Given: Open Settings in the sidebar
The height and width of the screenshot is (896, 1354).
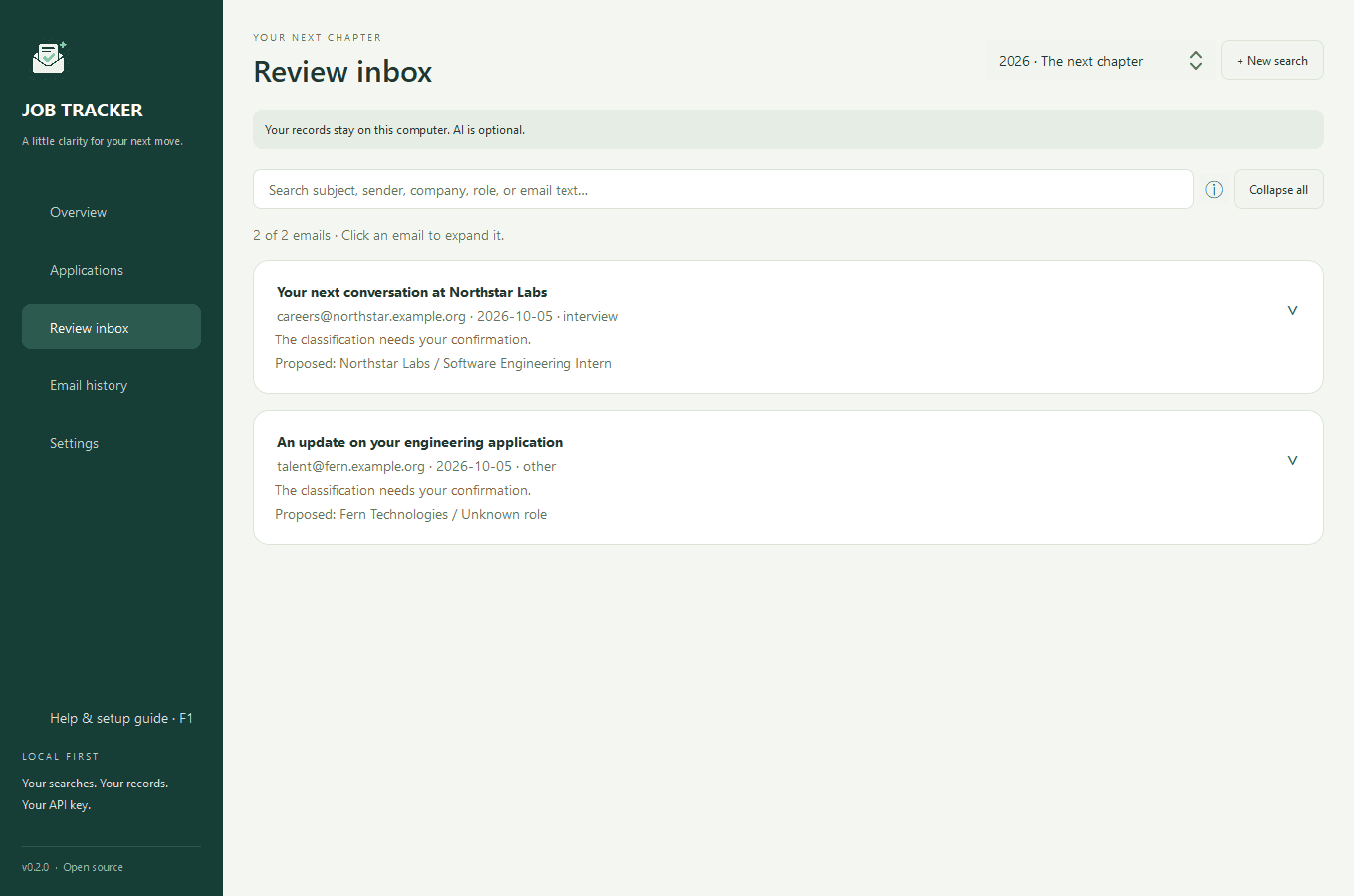Looking at the screenshot, I should click(112, 443).
